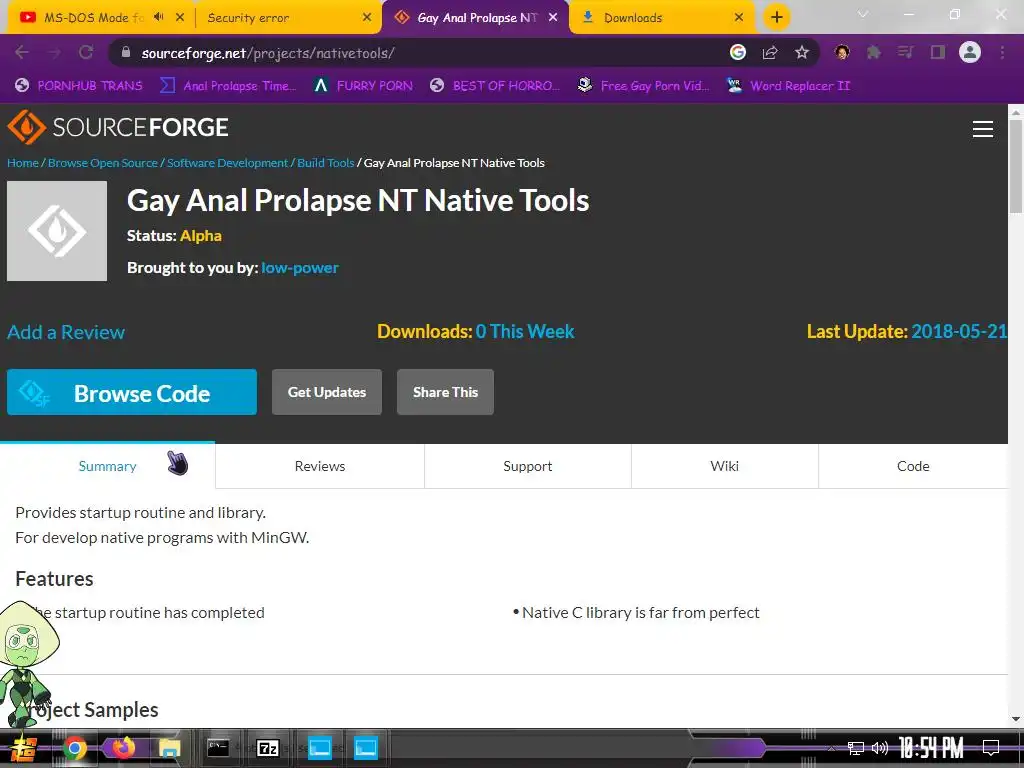
Task: Click the page vertical scrollbar thumb
Action: (1016, 167)
